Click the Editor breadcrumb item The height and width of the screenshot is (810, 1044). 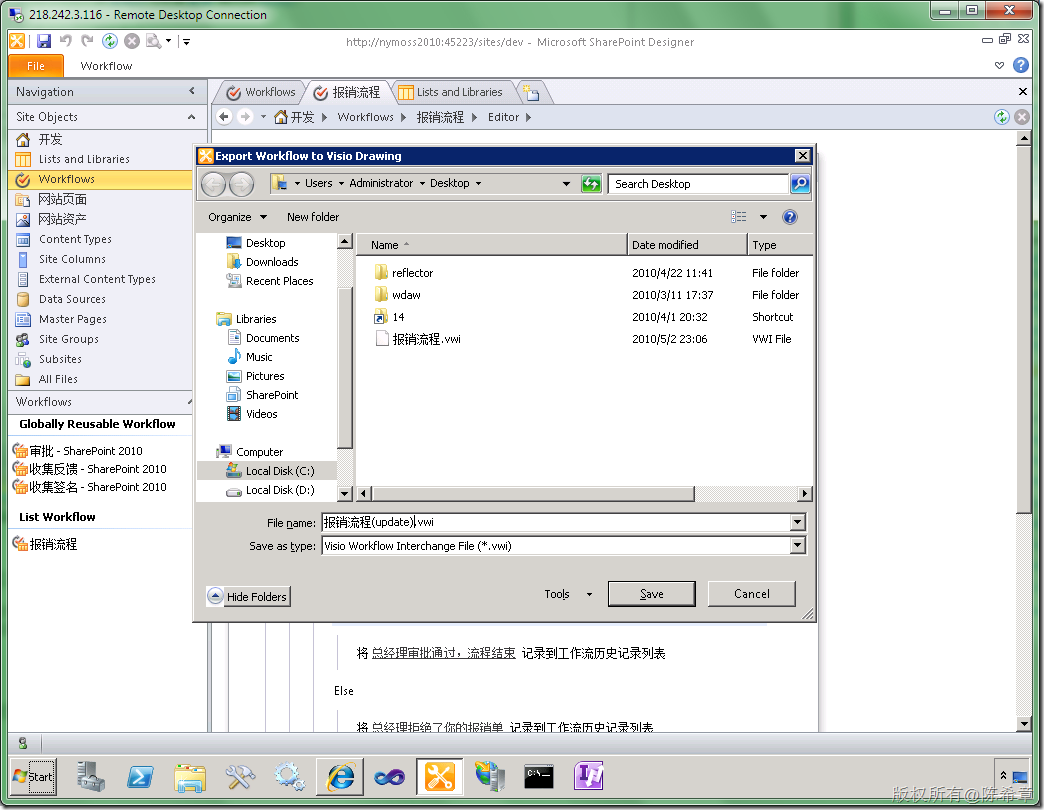click(503, 117)
